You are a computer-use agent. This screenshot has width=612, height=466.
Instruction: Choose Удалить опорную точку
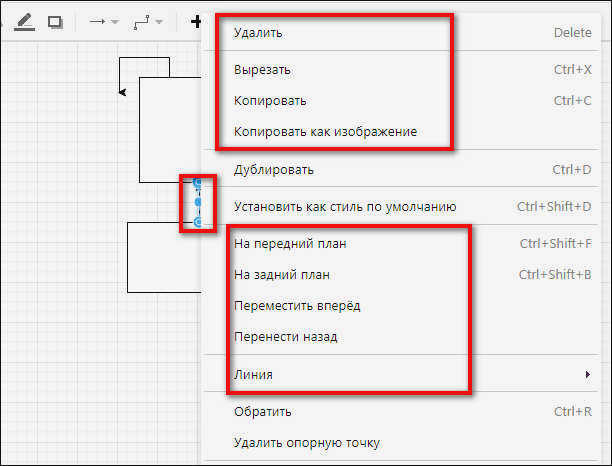pyautogui.click(x=402, y=443)
